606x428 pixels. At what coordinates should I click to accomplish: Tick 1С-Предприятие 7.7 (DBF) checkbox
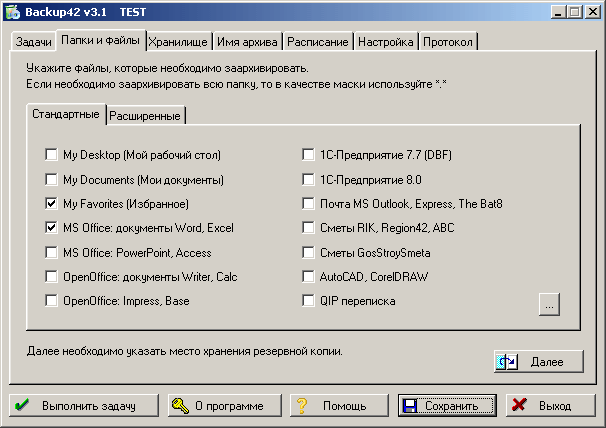(308, 155)
